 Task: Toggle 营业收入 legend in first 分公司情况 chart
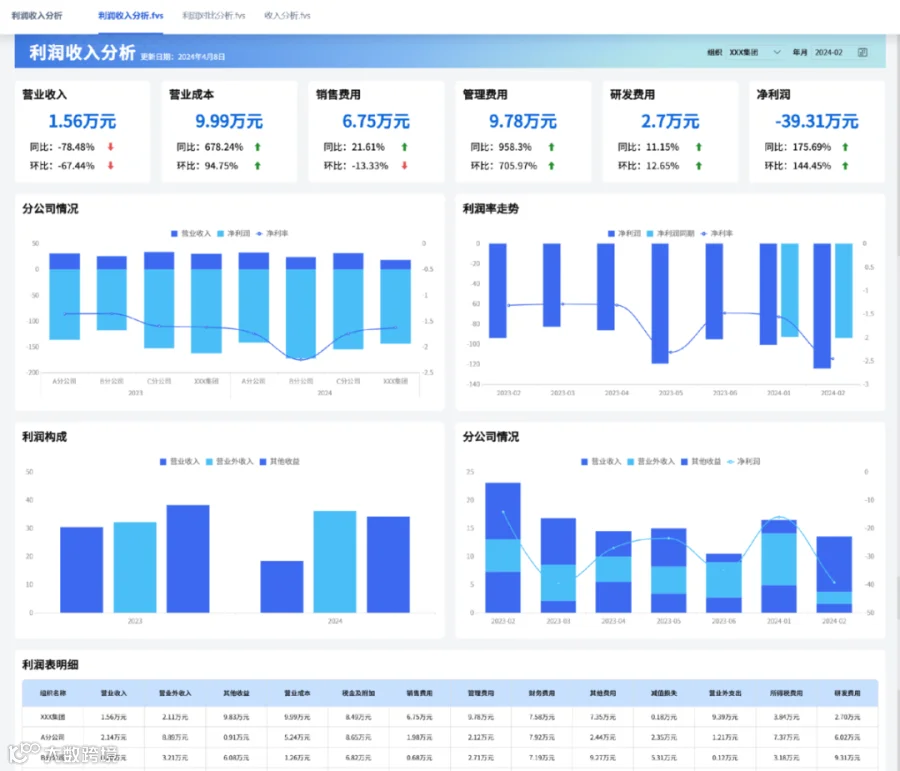(x=191, y=234)
